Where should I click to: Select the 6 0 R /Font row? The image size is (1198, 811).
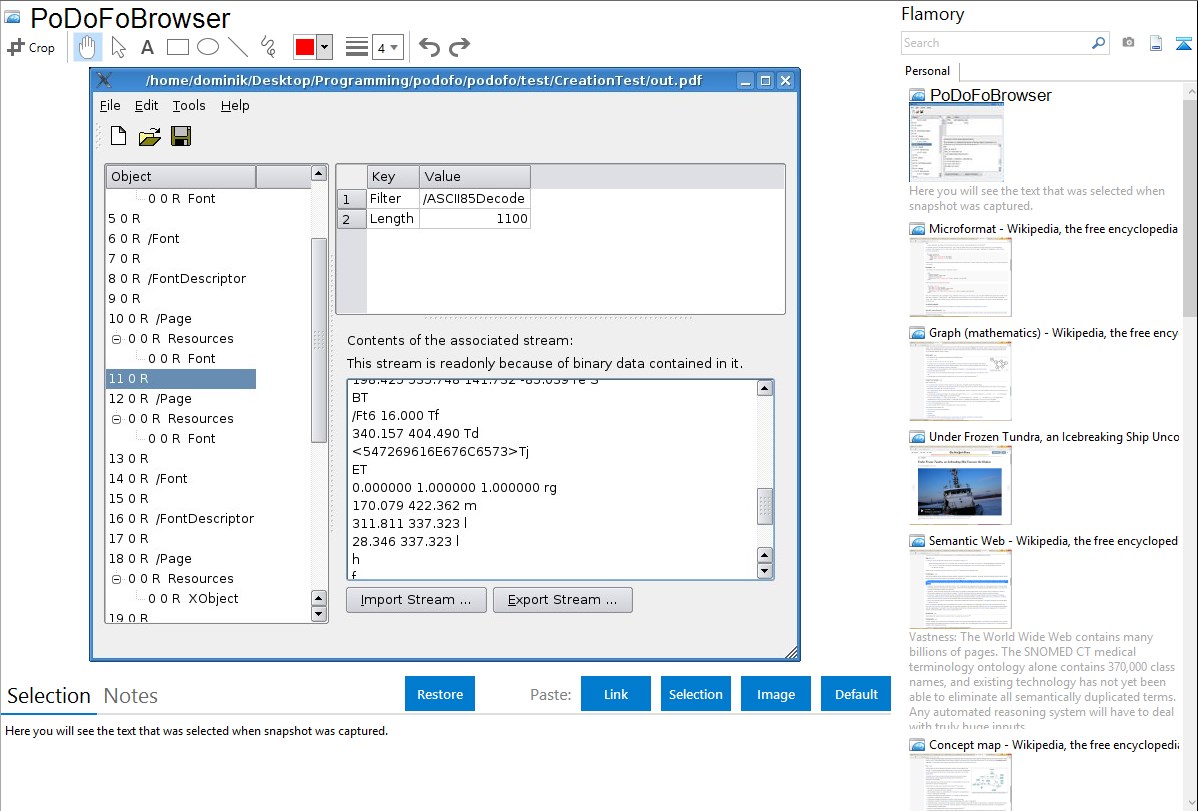coord(144,238)
